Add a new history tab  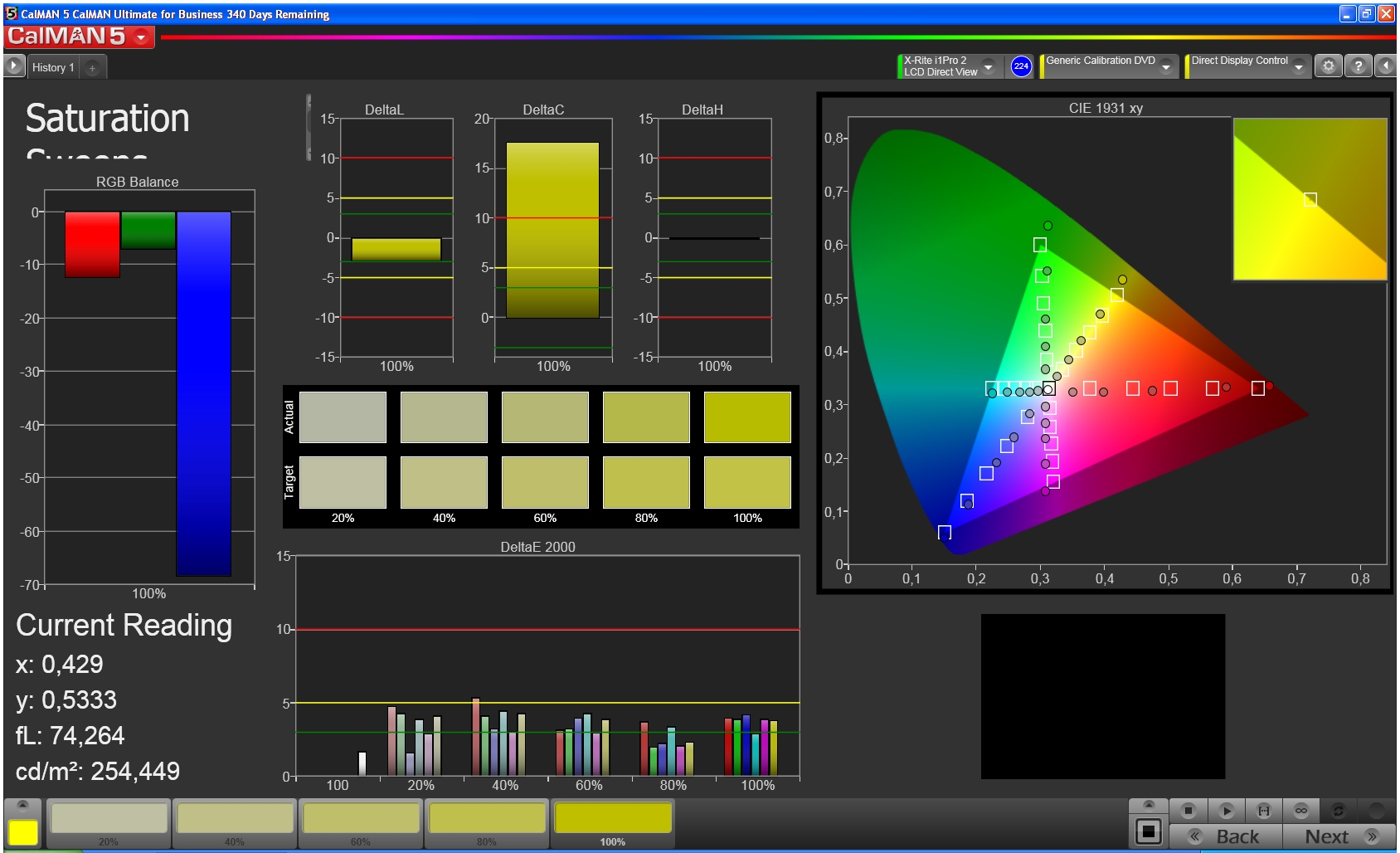(x=92, y=68)
